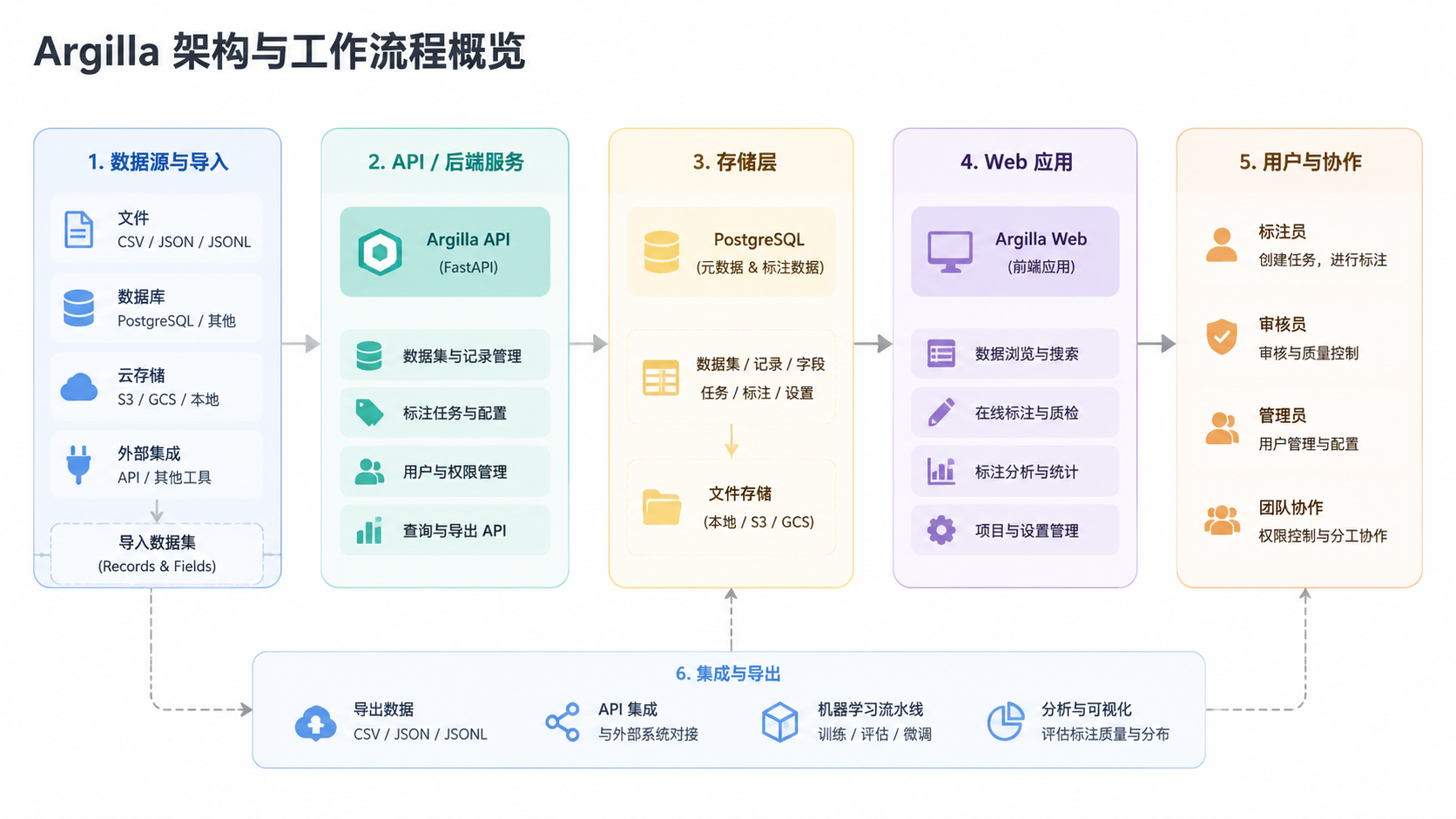The height and width of the screenshot is (819, 1456).
Task: Click the gear icon beside 项目与设置管理
Action: [941, 530]
